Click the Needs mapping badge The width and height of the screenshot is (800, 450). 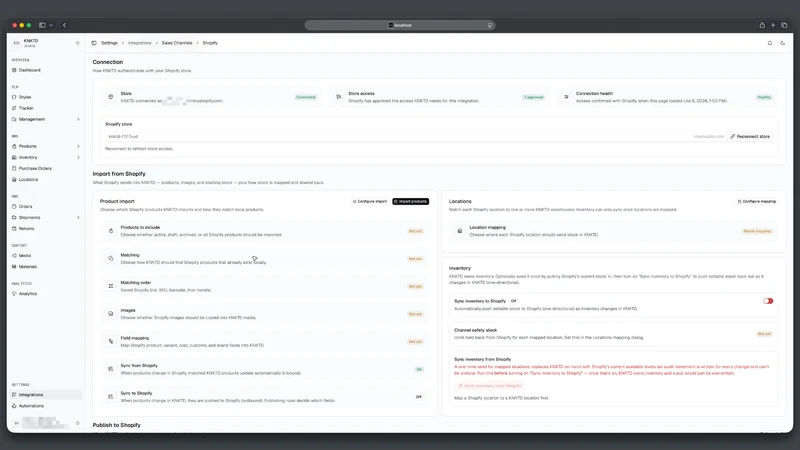click(757, 231)
